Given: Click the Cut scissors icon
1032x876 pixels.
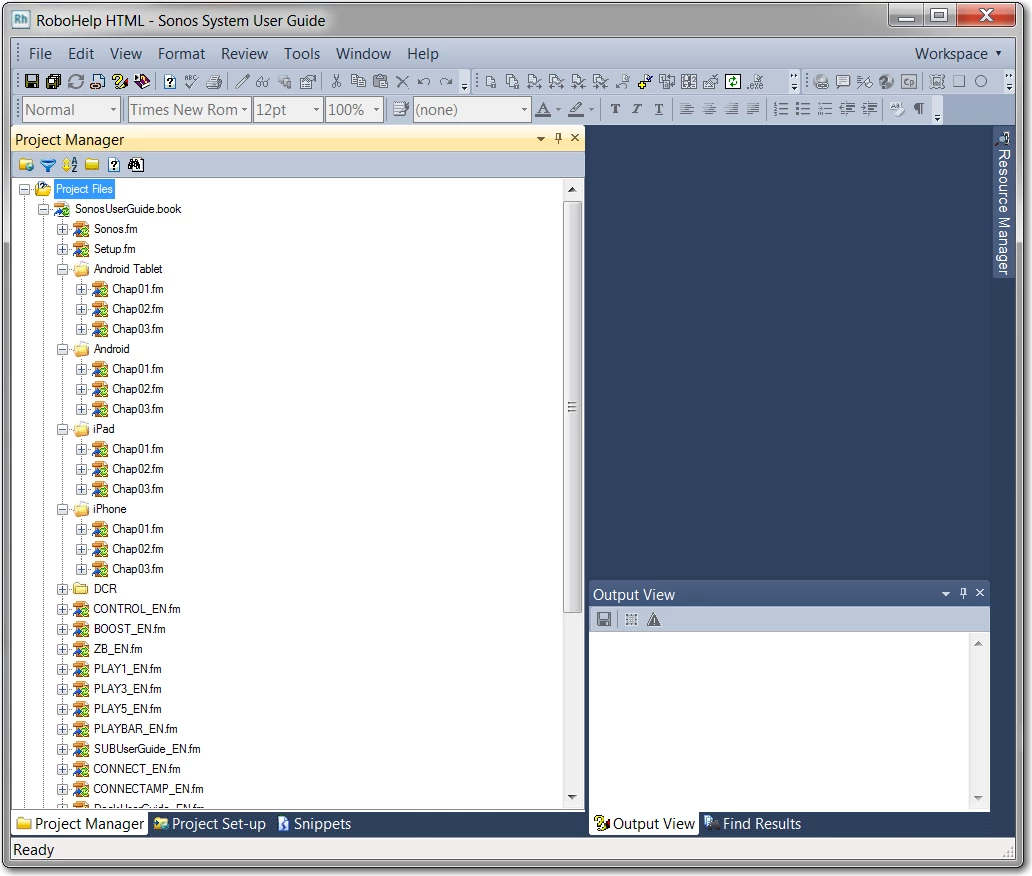Looking at the screenshot, I should point(336,82).
